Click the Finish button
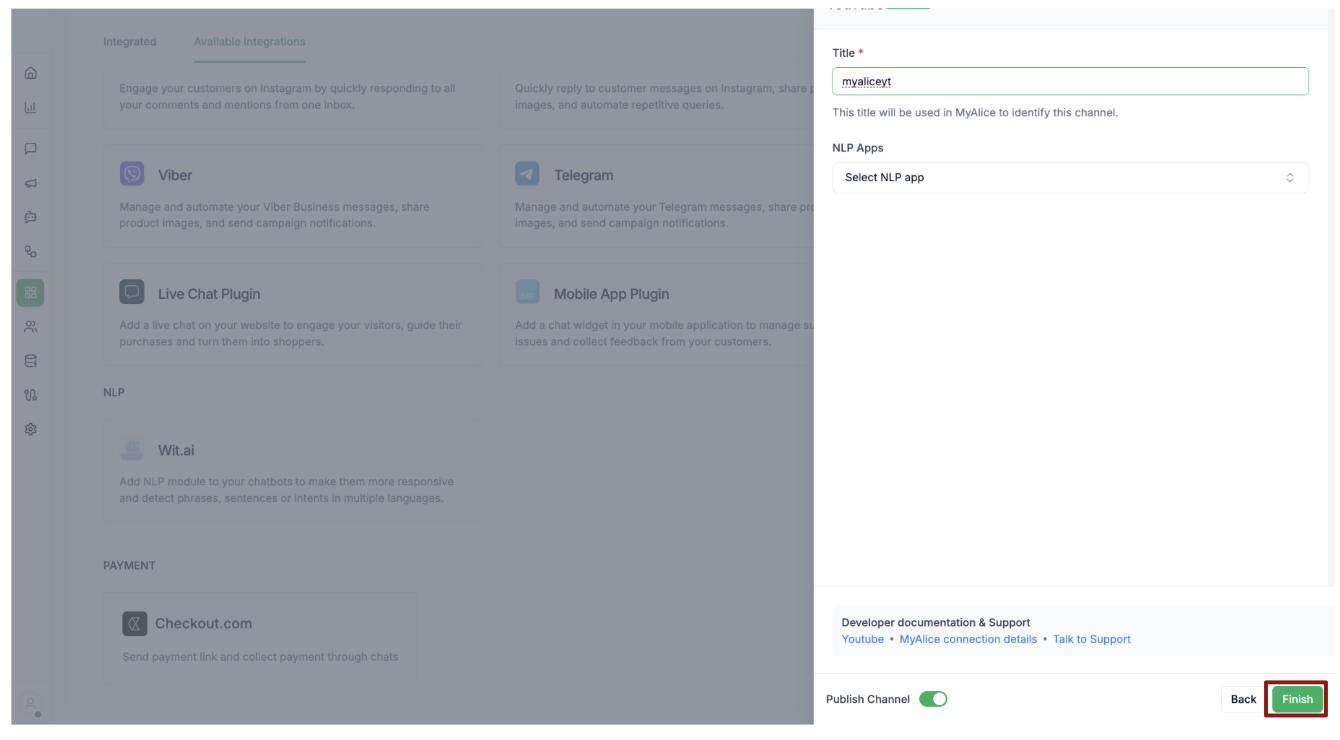Screen dimensions: 1340x740 tap(1297, 699)
